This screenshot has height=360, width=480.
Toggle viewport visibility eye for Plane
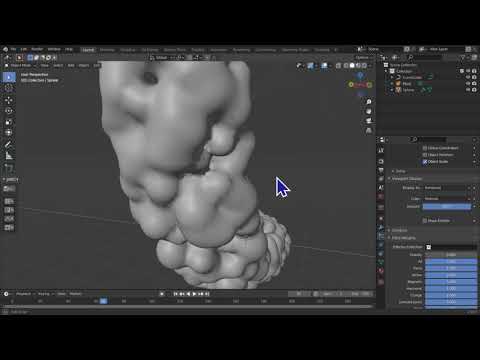pyautogui.click(x=468, y=84)
